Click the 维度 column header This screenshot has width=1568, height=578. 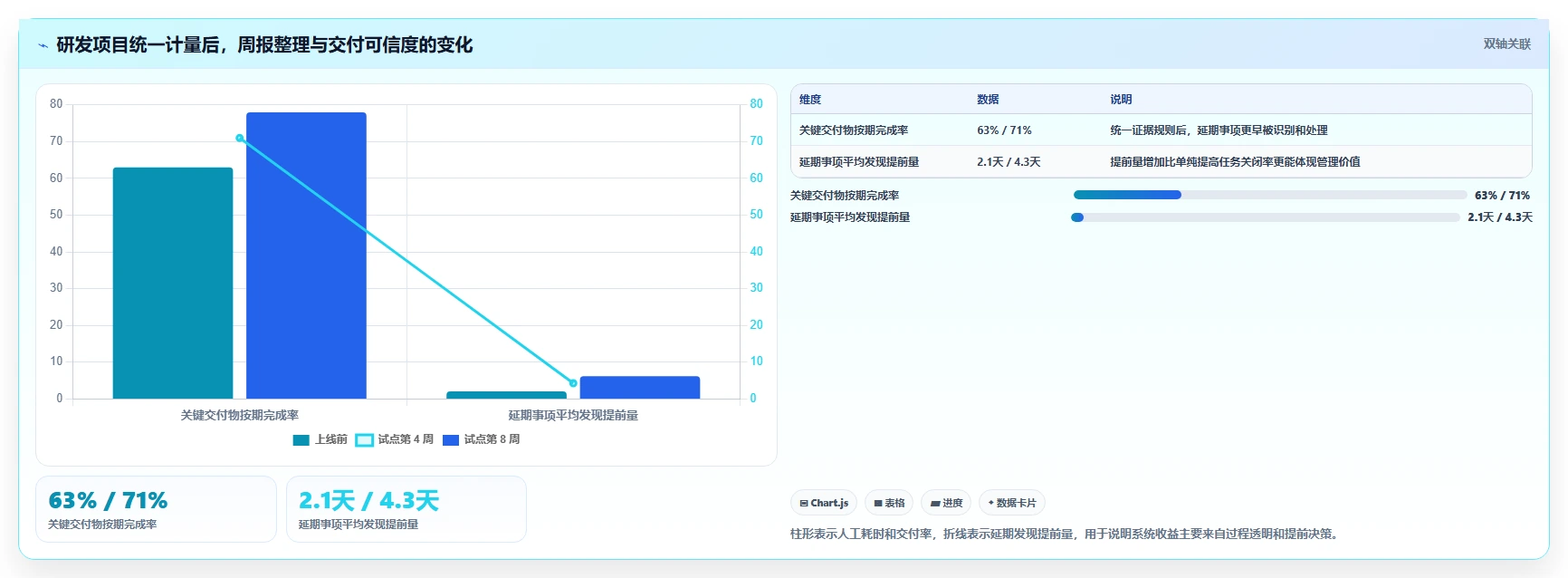(810, 100)
